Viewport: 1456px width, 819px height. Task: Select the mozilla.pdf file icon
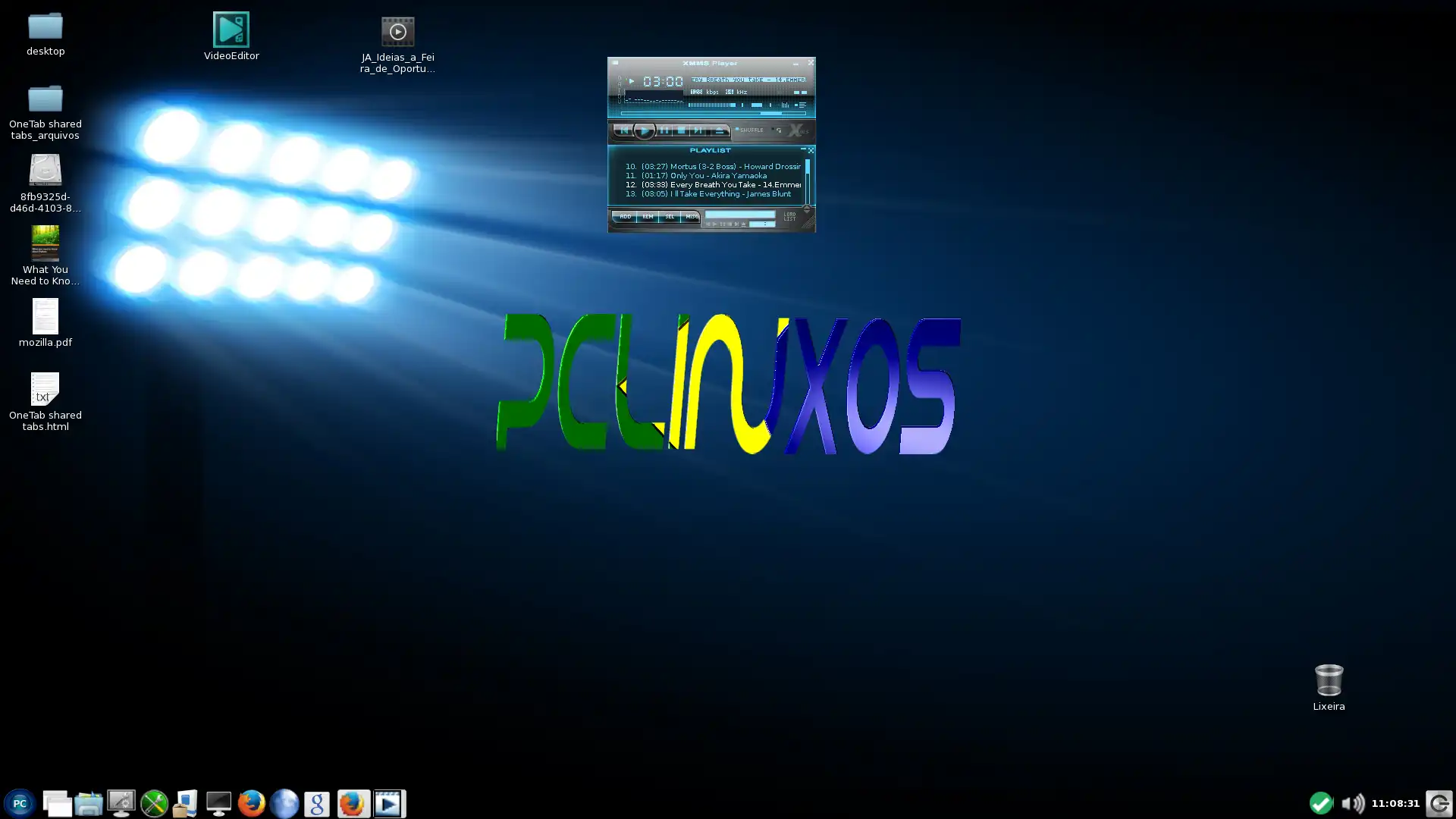click(45, 323)
